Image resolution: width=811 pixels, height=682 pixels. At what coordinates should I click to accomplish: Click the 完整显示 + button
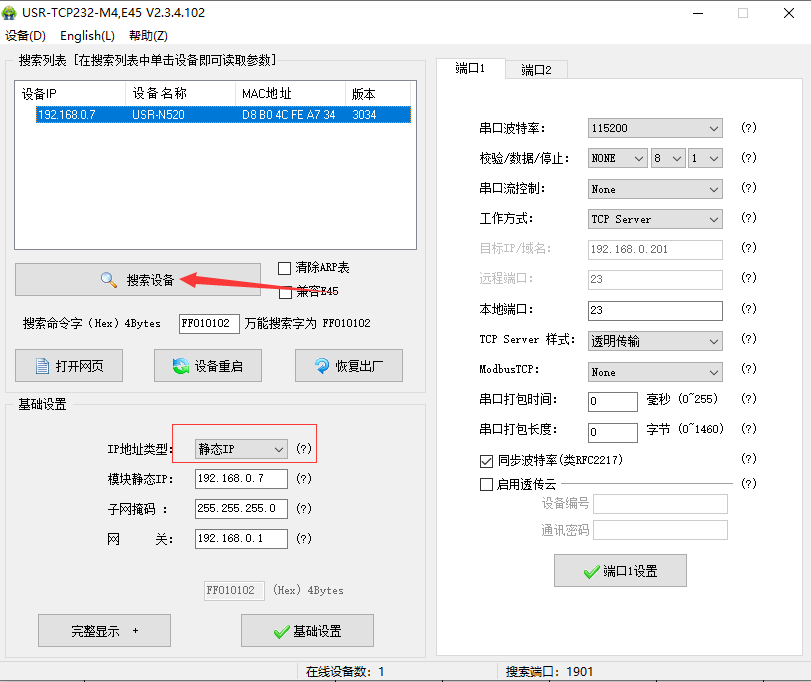coord(104,631)
